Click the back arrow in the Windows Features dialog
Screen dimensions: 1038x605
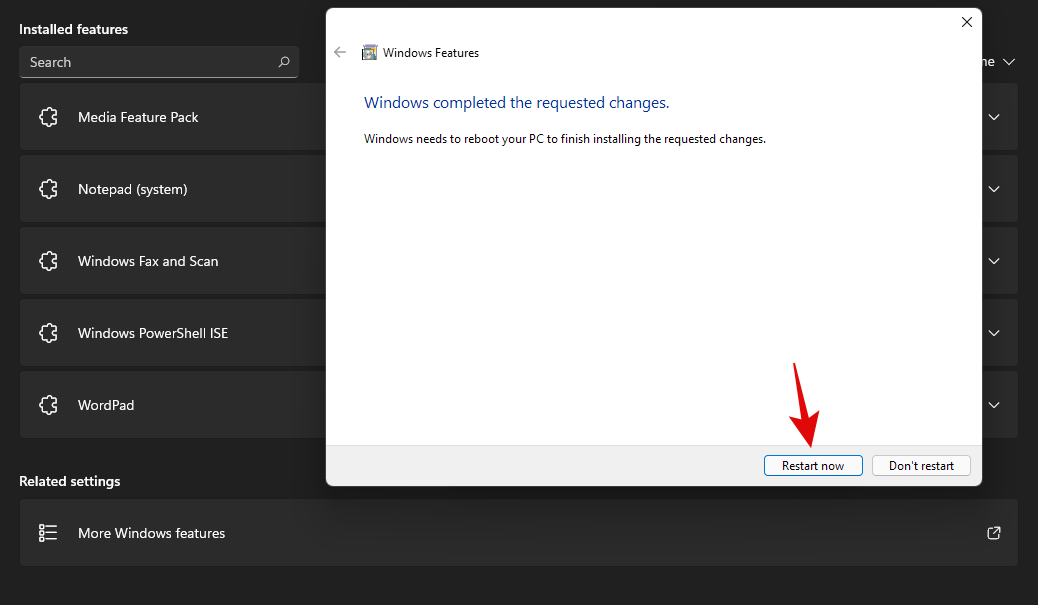coord(340,52)
